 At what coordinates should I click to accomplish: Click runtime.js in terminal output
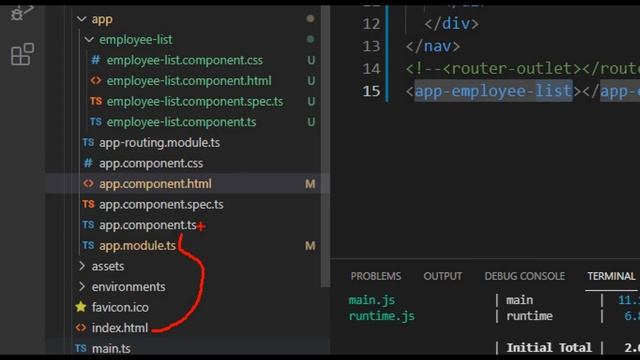tap(382, 316)
